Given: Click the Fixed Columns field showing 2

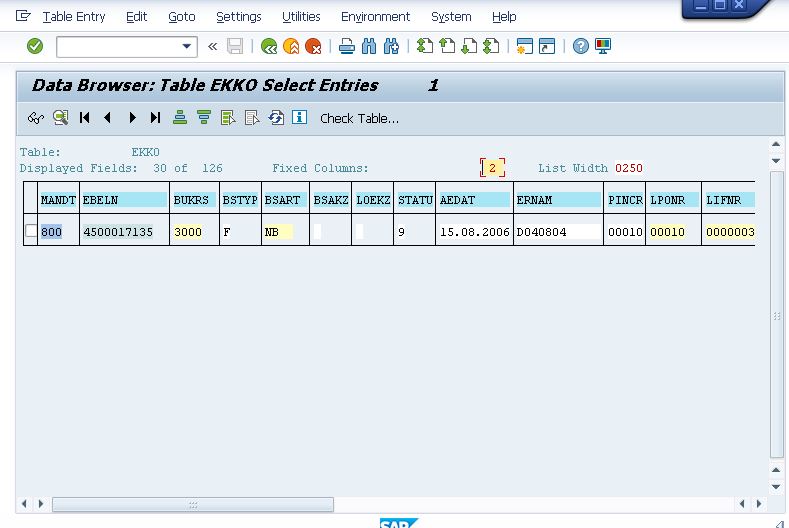Looking at the screenshot, I should pos(493,168).
